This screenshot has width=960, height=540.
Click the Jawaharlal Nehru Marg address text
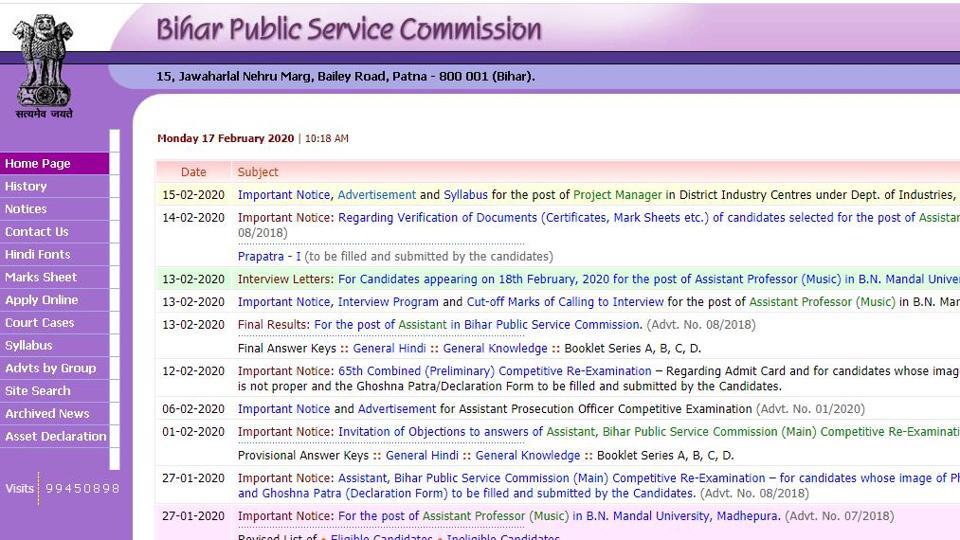point(345,77)
